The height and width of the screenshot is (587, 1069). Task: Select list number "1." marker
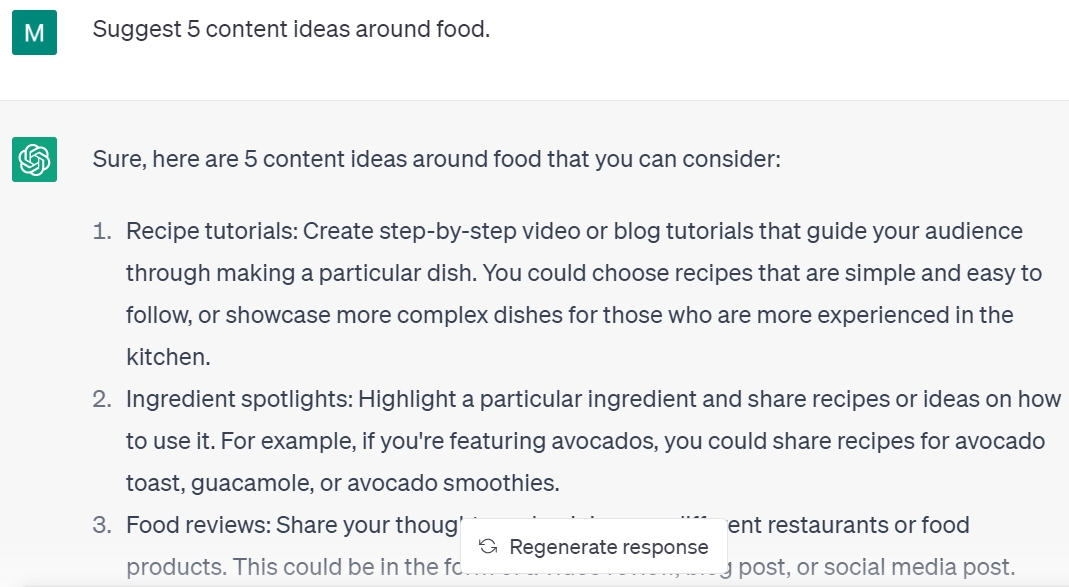click(x=103, y=232)
